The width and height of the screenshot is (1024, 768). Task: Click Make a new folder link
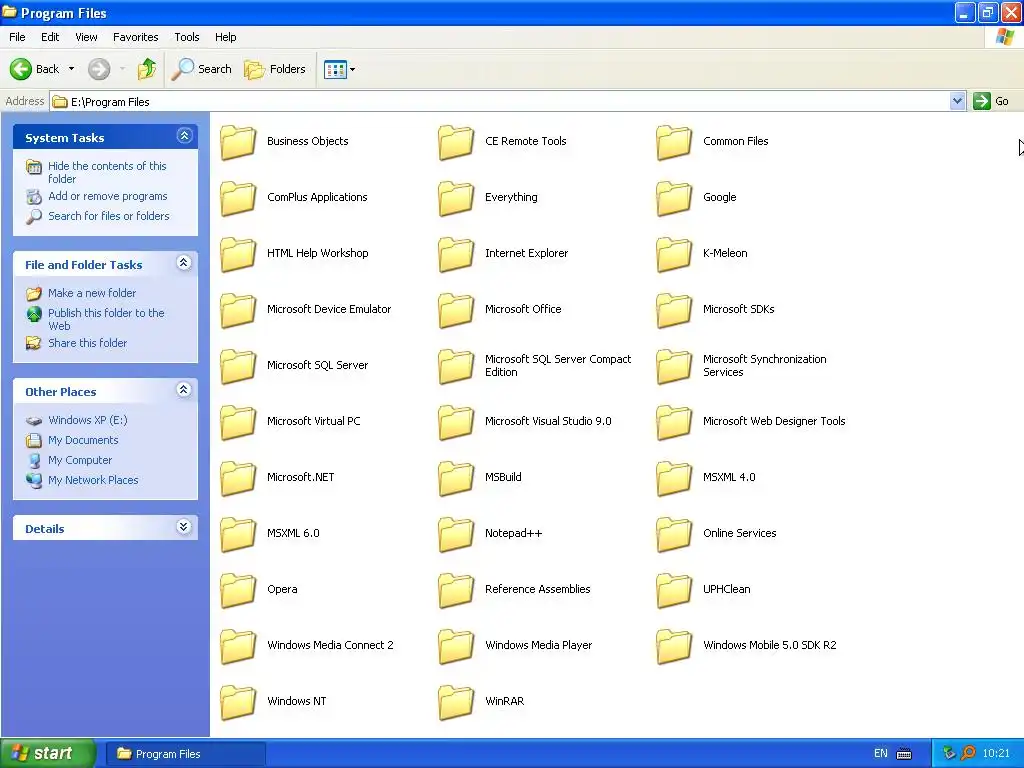point(92,293)
